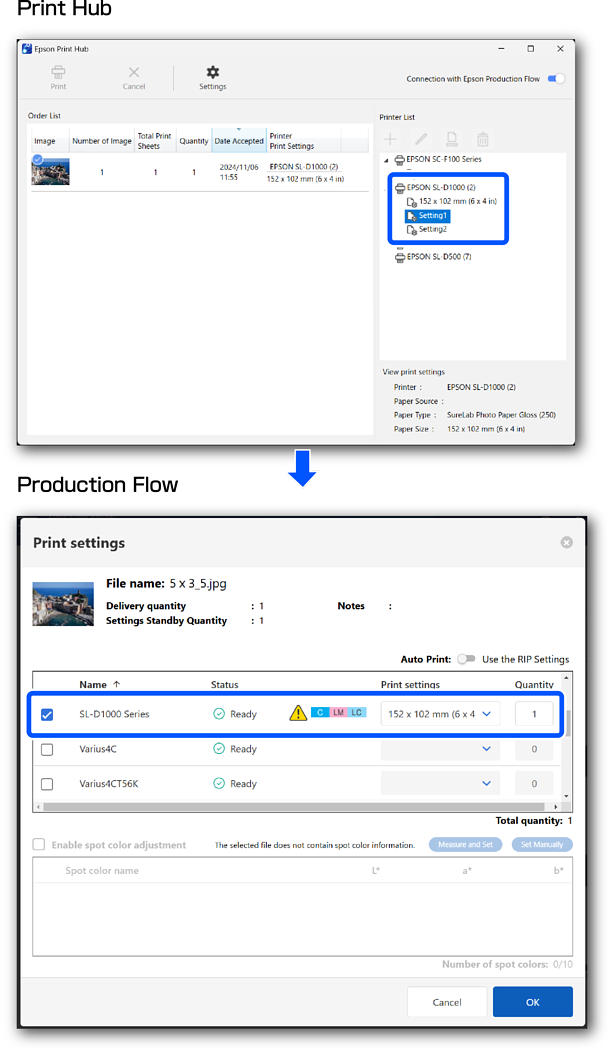Click the Cancel X icon in toolbar
612x1053 pixels.
click(x=134, y=76)
